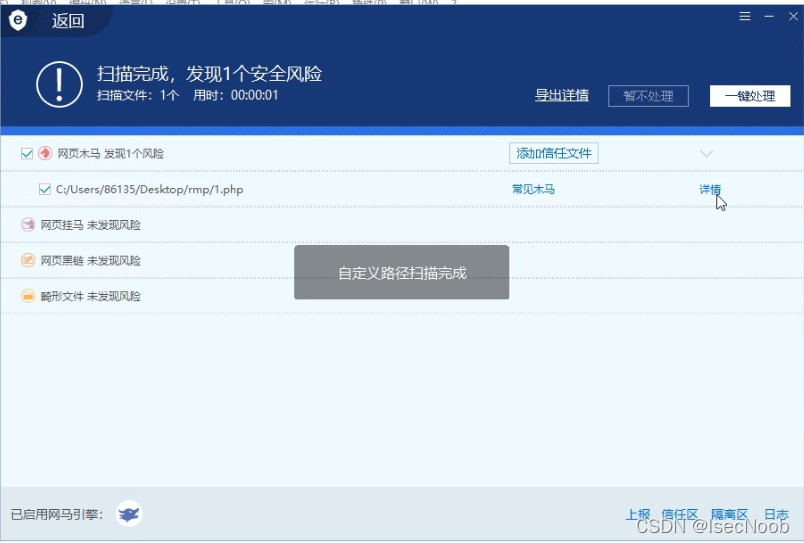
Task: Close the scanner window
Action: 793,16
